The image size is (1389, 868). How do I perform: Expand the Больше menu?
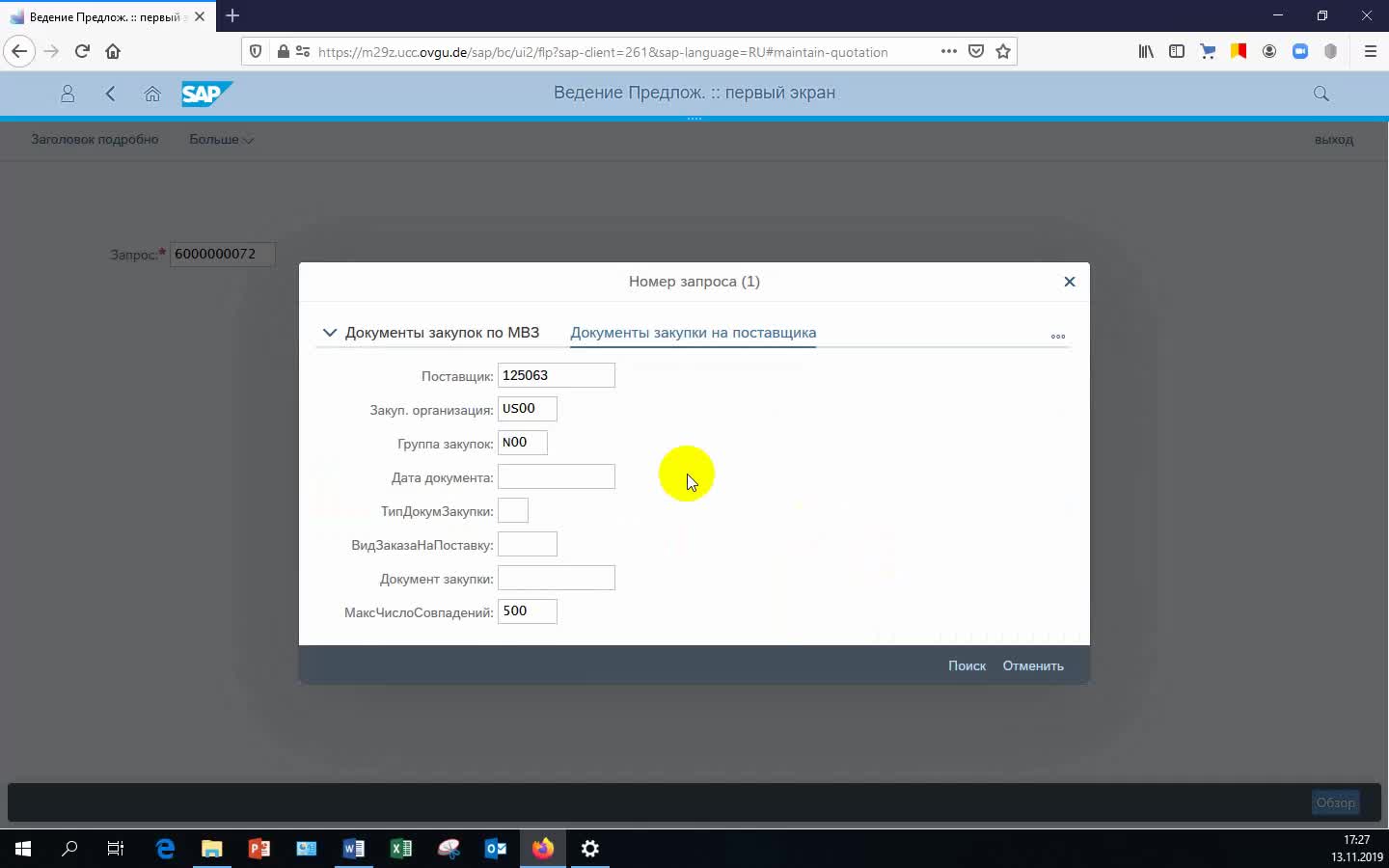(x=222, y=139)
